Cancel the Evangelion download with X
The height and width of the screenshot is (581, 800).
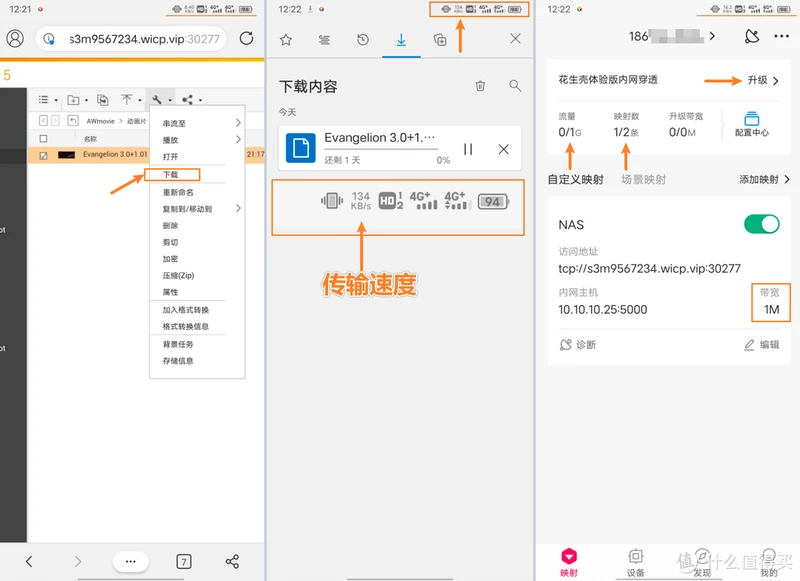504,149
